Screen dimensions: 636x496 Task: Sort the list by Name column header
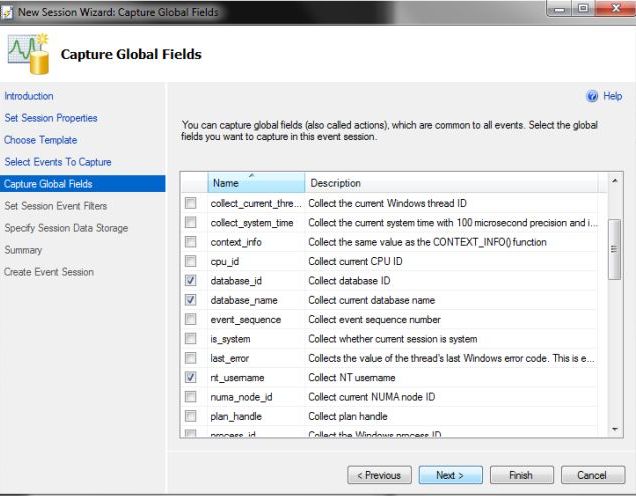254,183
